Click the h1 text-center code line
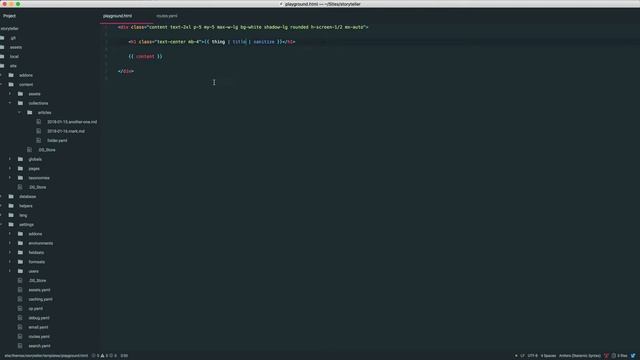Screen dimensions: 640x360 211,42
